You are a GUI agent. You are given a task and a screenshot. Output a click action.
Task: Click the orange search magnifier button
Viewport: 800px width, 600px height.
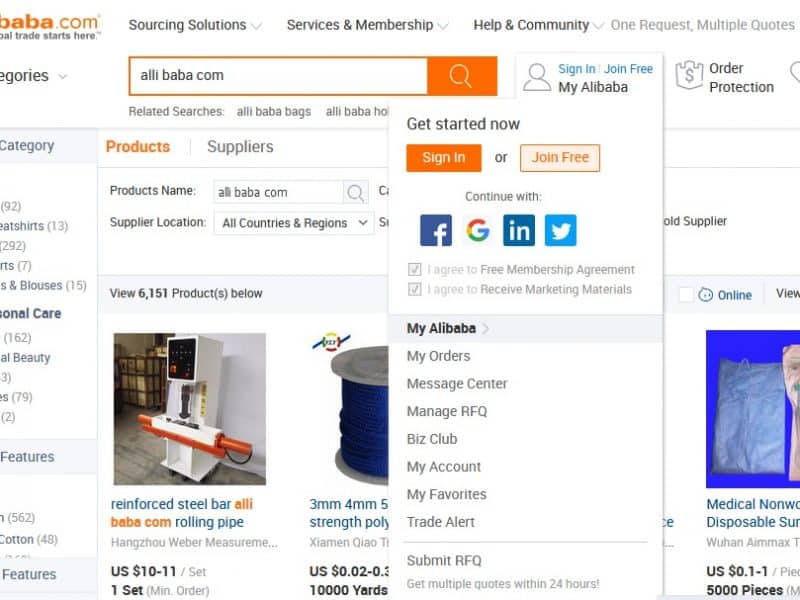click(462, 76)
